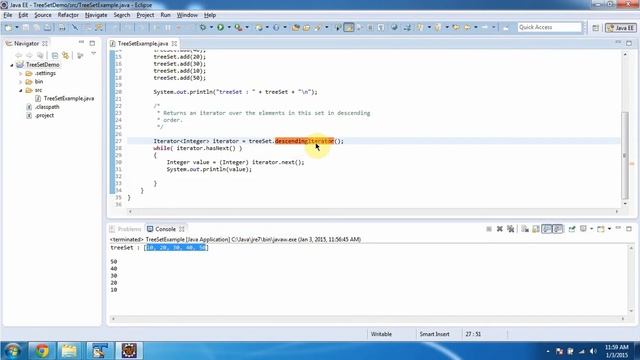Screen dimensions: 640x360
Task: Collapse the TreeSetDemo project node
Action: pyautogui.click(x=12, y=65)
